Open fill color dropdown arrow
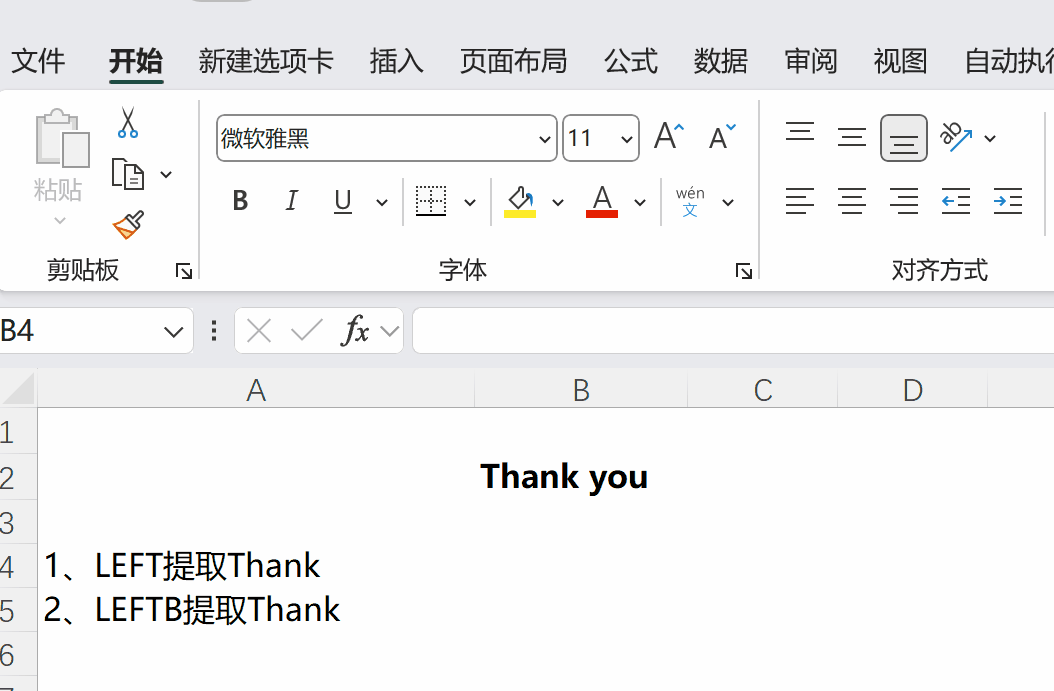Screen dimensions: 1054x691 tap(558, 202)
